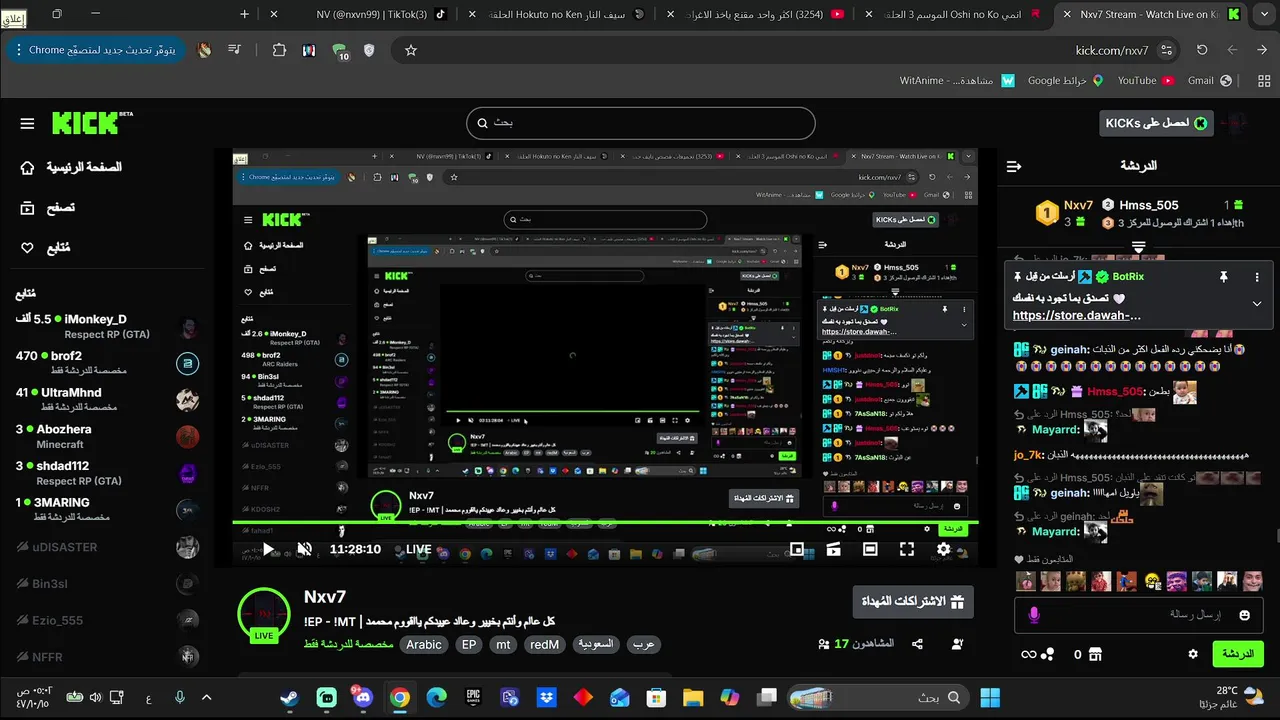Open Epic Games from the taskbar
Screen dimensions: 1280x720
(473, 697)
